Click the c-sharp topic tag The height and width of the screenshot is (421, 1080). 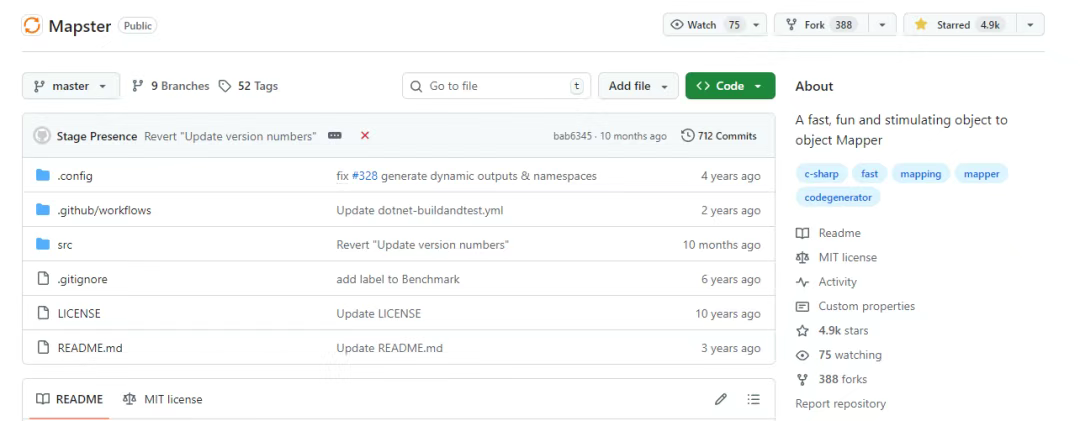[x=820, y=174]
